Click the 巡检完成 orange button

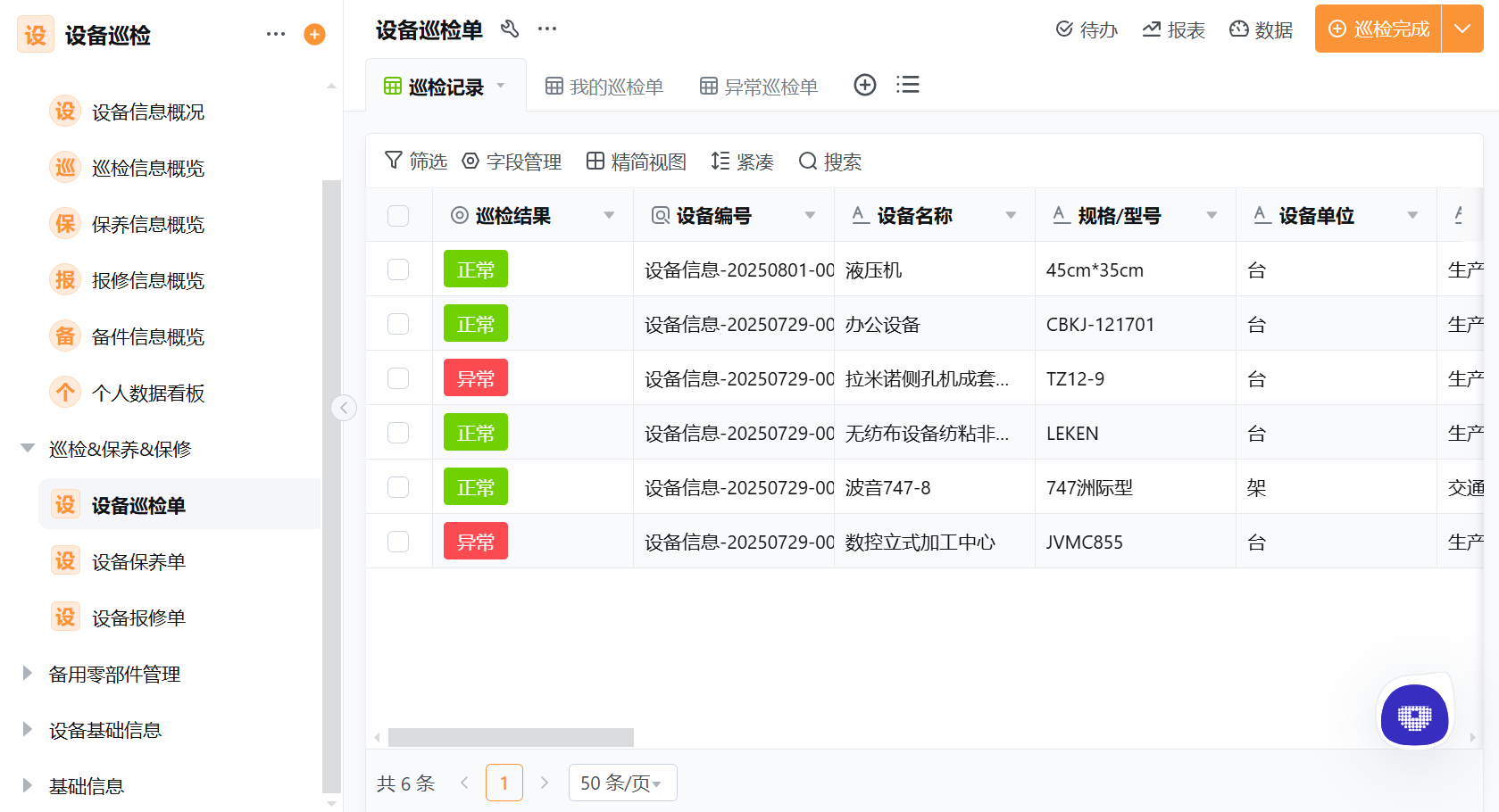(1378, 29)
